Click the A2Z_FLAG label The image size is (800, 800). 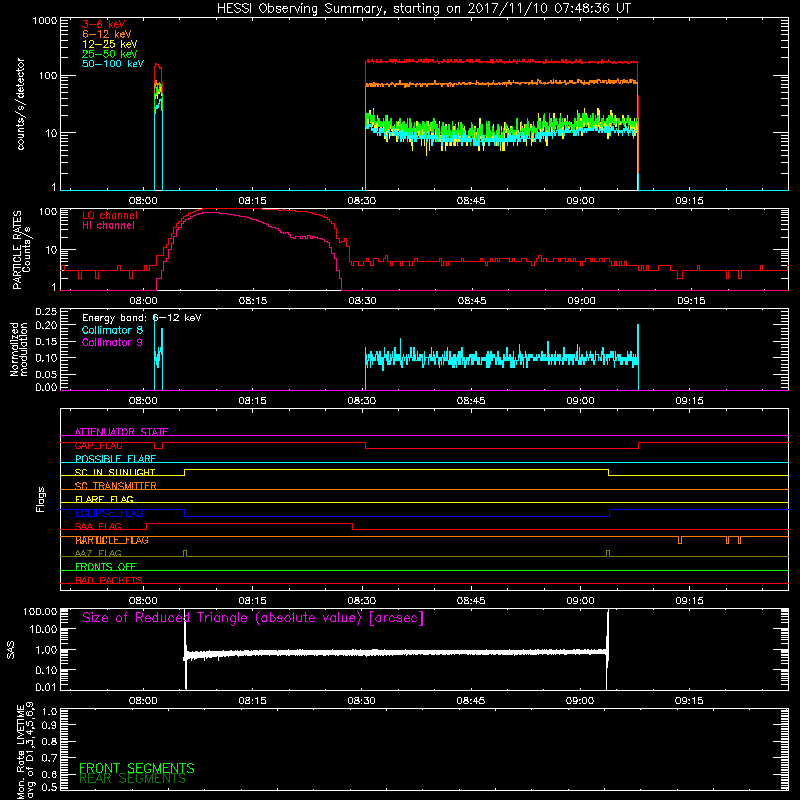(x=98, y=553)
